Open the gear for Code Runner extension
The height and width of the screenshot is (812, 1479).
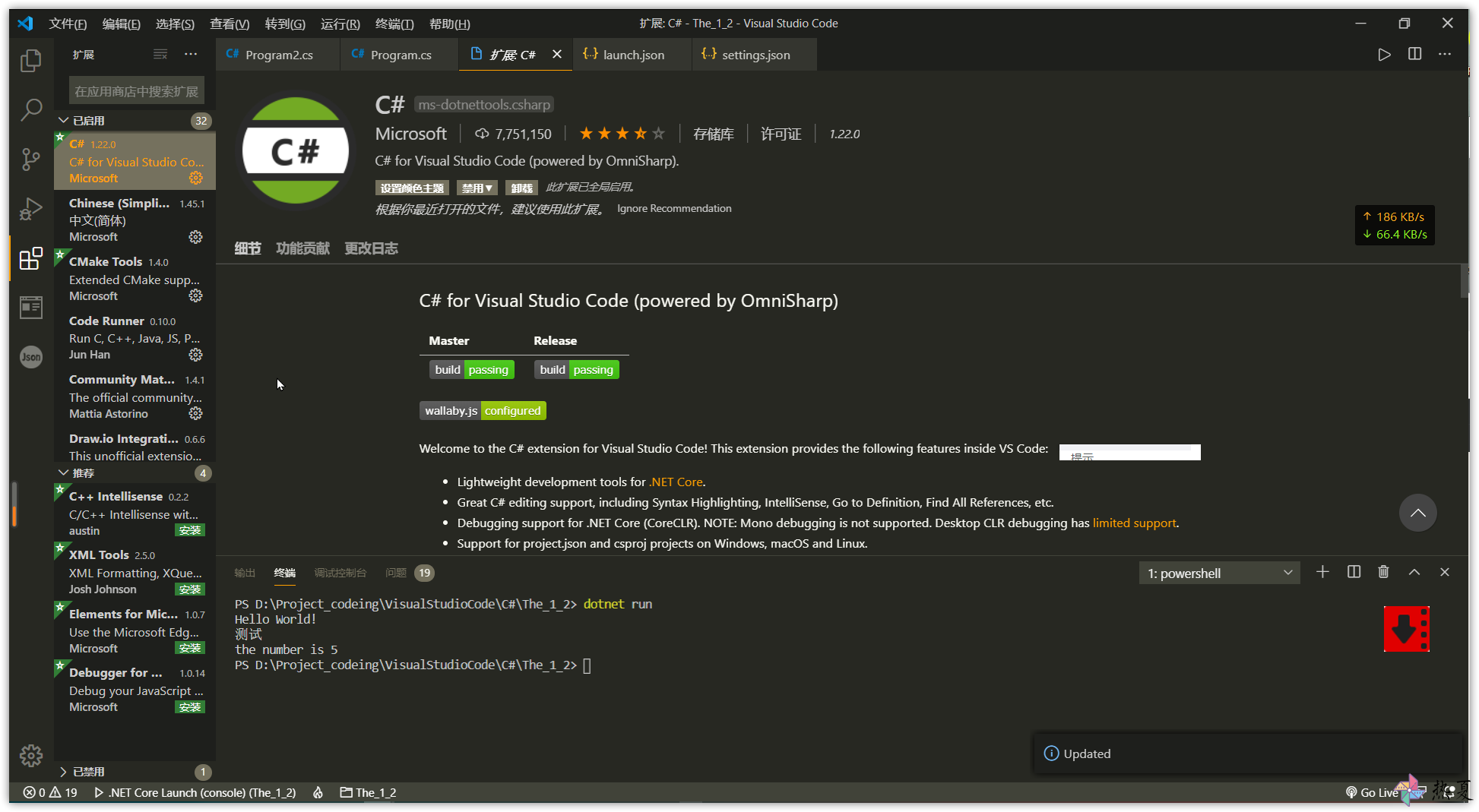[x=196, y=355]
